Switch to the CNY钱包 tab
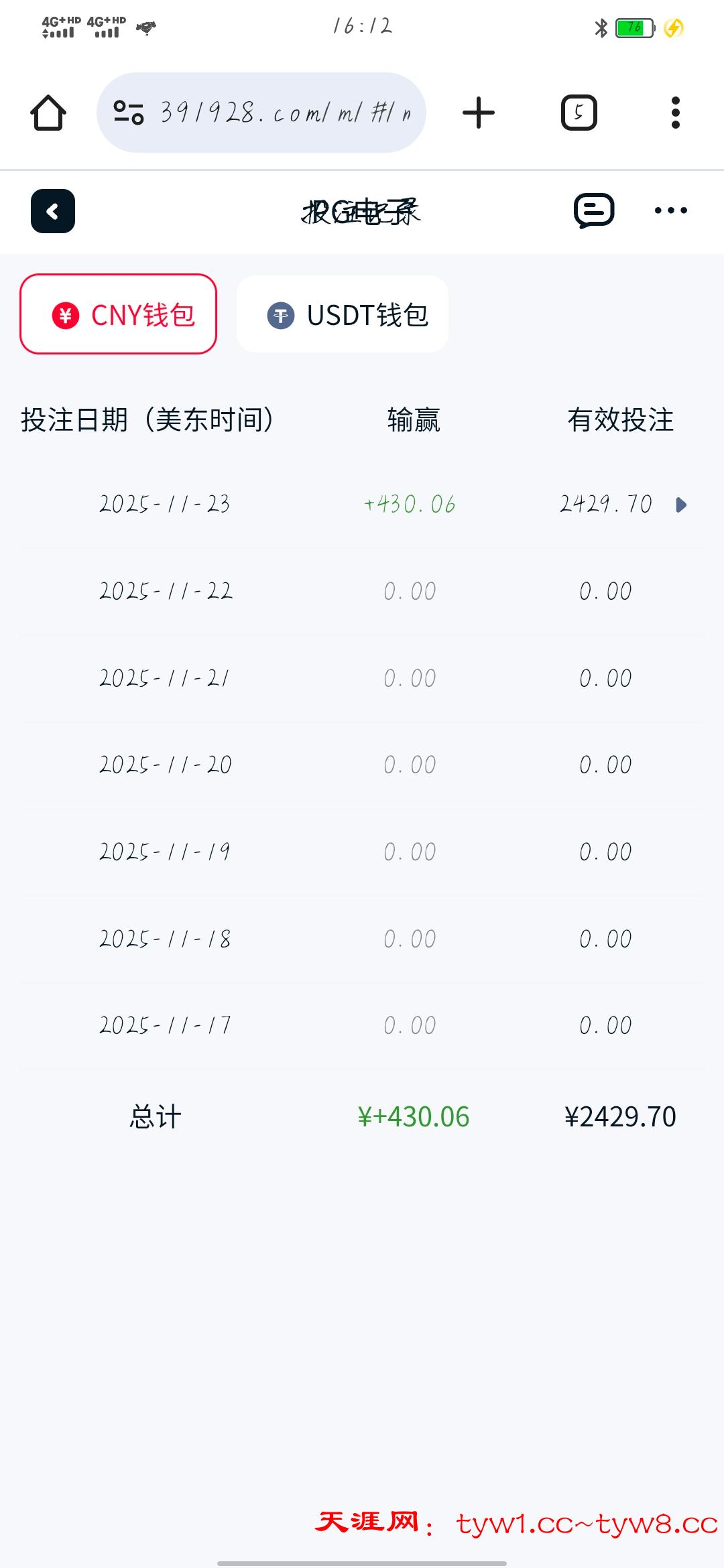The image size is (724, 1568). [119, 314]
